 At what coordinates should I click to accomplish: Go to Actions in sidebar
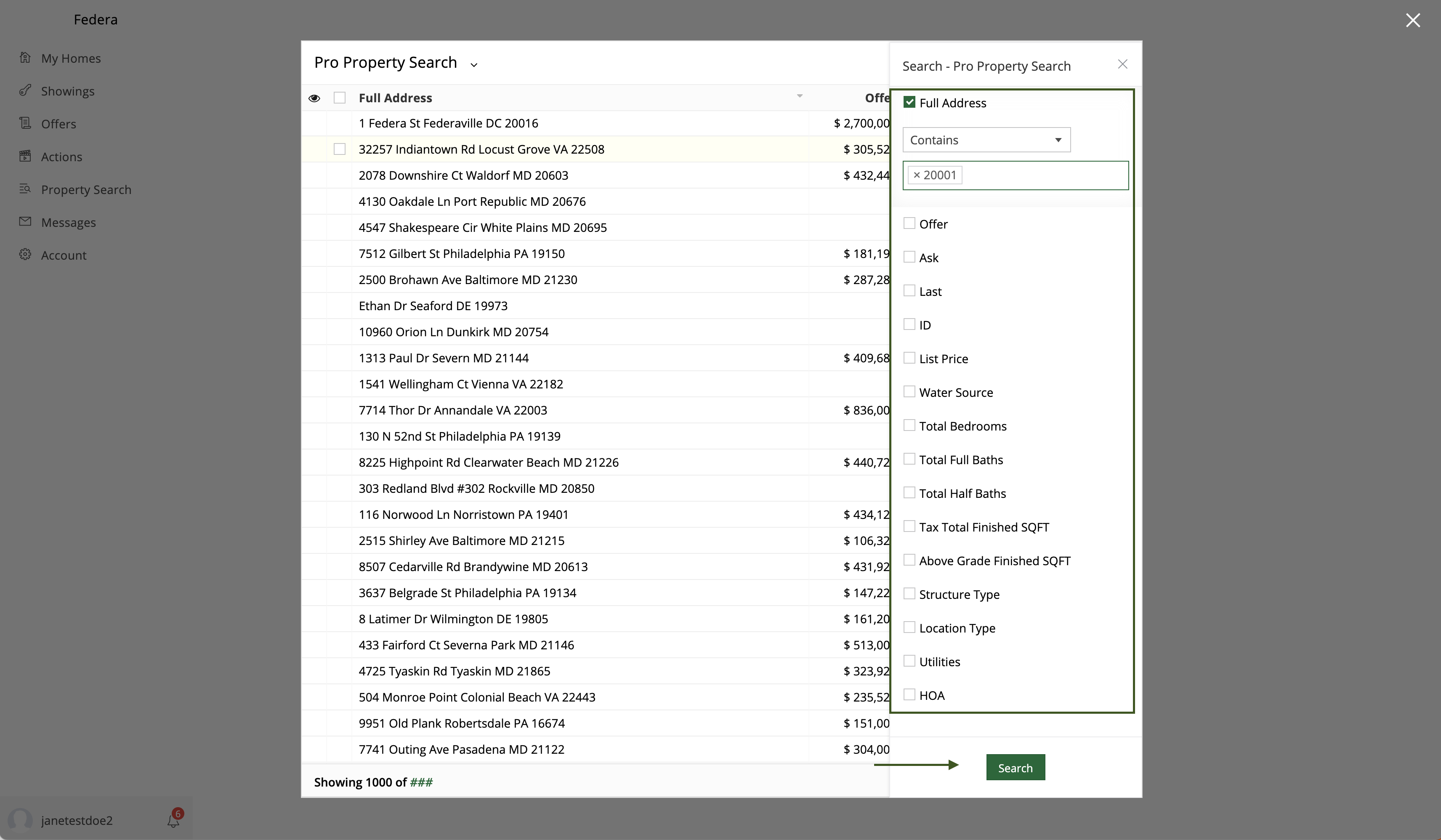[62, 157]
